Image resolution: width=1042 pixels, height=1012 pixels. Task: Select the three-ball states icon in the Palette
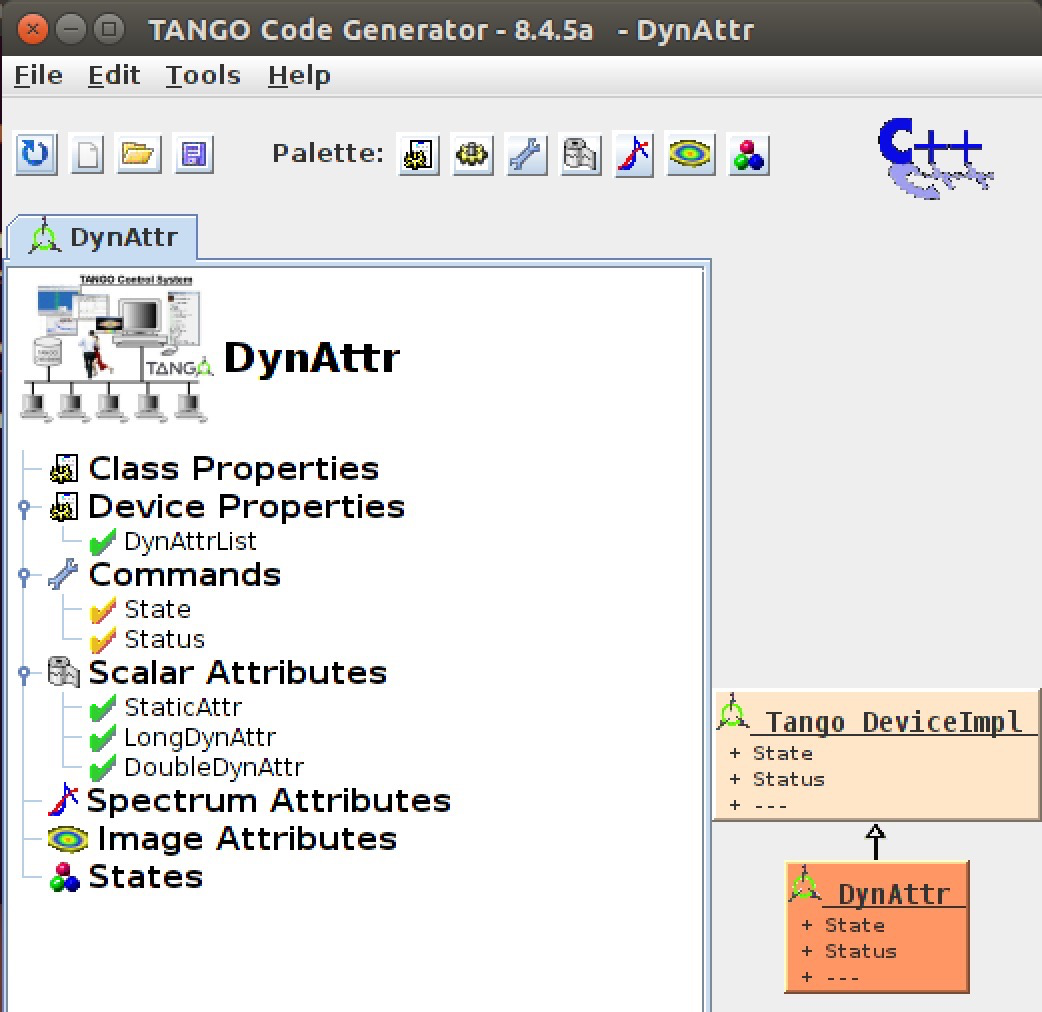click(x=749, y=155)
